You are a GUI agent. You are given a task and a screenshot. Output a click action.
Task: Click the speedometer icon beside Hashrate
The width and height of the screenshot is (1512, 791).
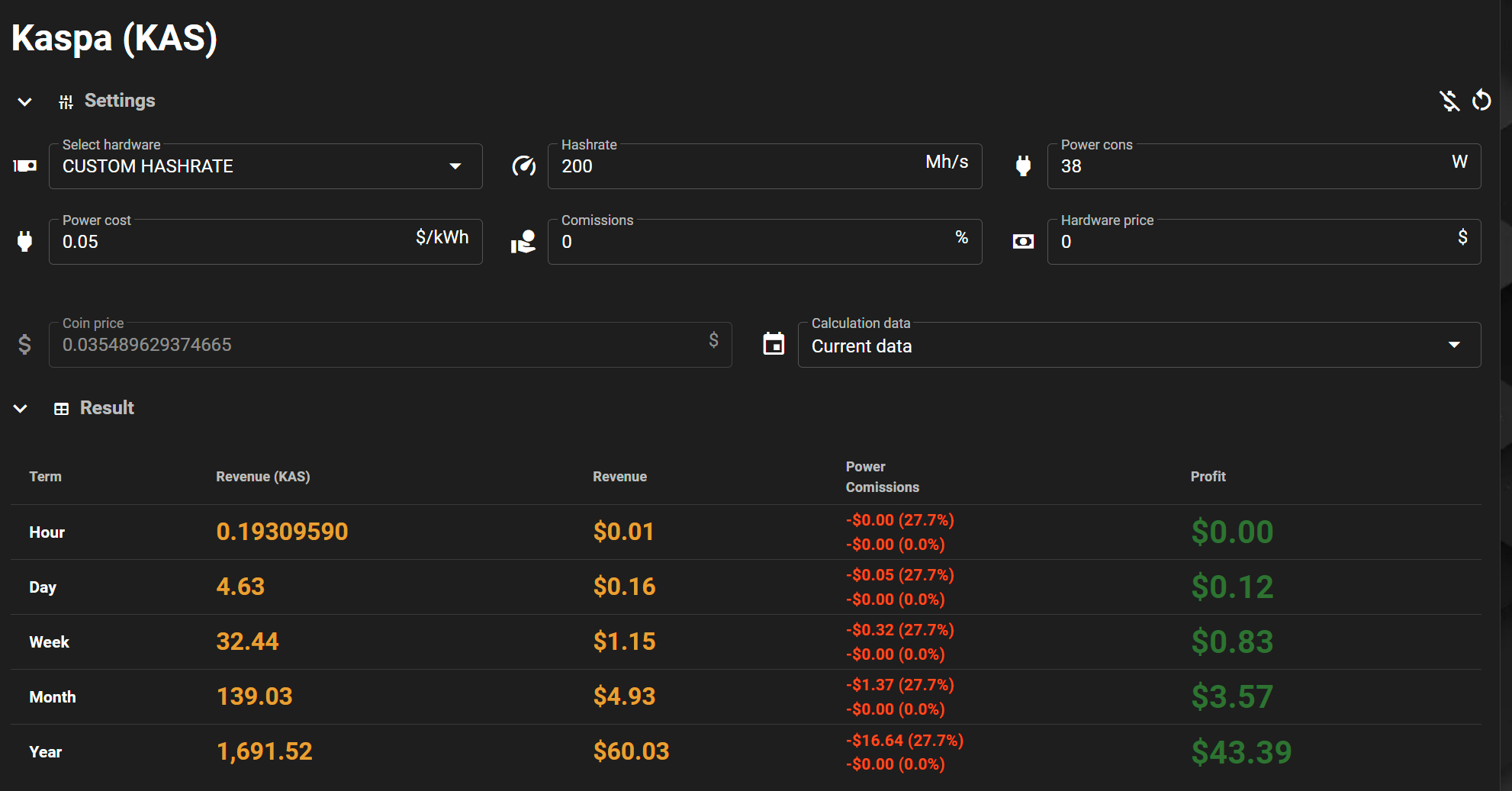click(523, 166)
